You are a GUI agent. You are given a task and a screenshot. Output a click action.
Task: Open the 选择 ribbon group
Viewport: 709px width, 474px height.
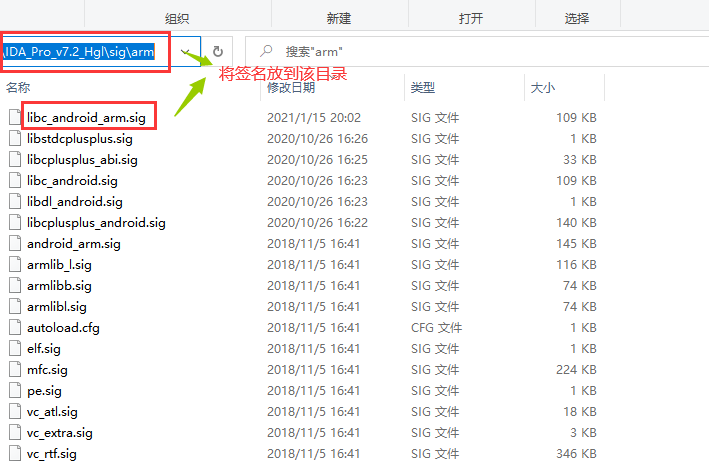(577, 19)
